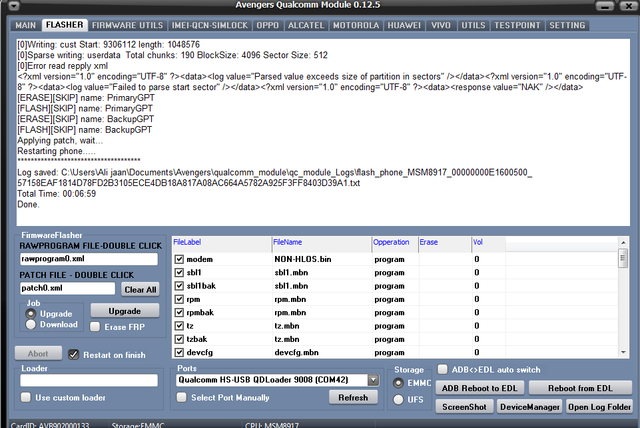Open the MOTOROLA tab
The image size is (640, 428).
click(x=356, y=25)
